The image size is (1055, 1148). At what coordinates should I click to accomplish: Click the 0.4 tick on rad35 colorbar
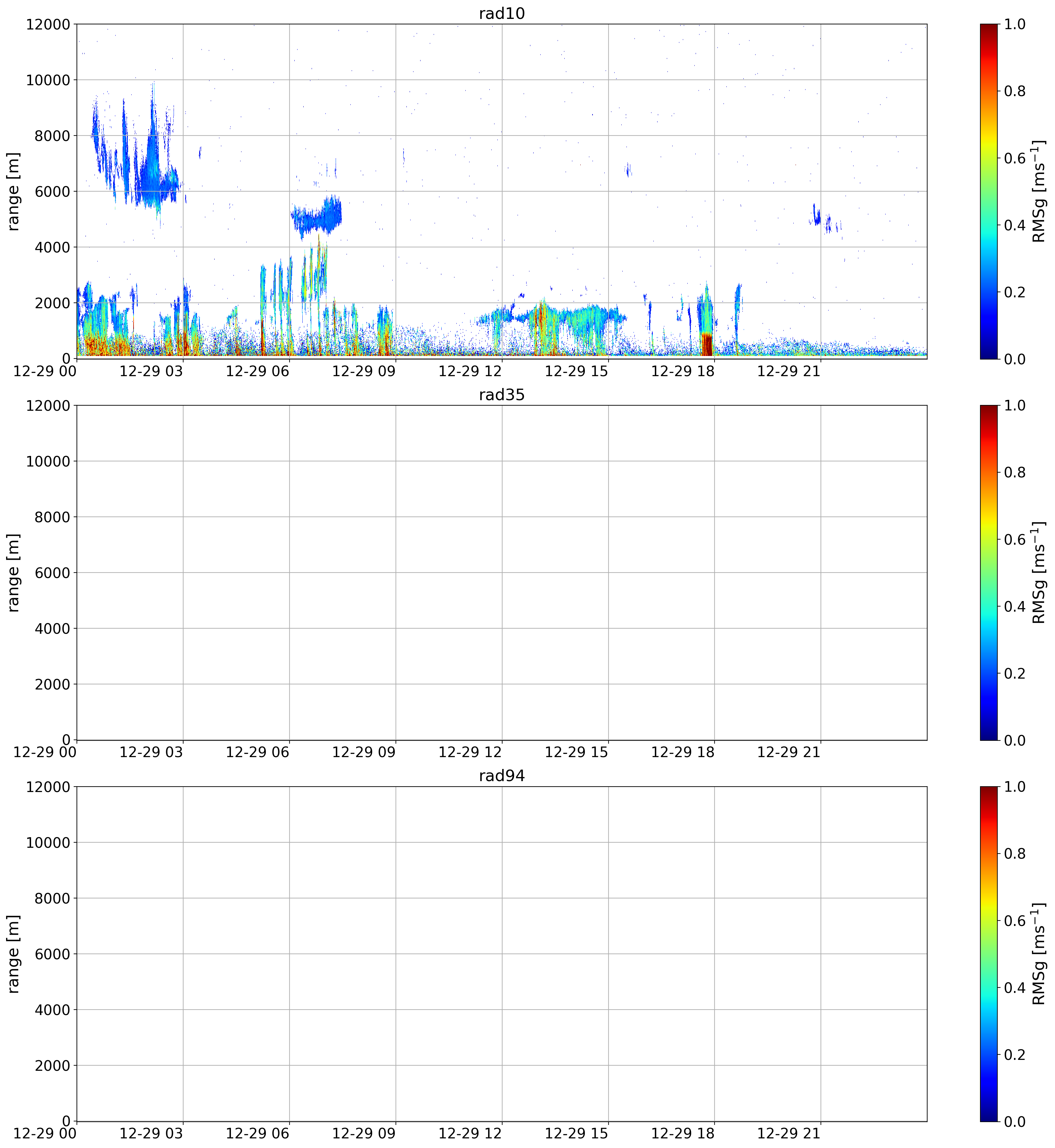[x=1014, y=607]
